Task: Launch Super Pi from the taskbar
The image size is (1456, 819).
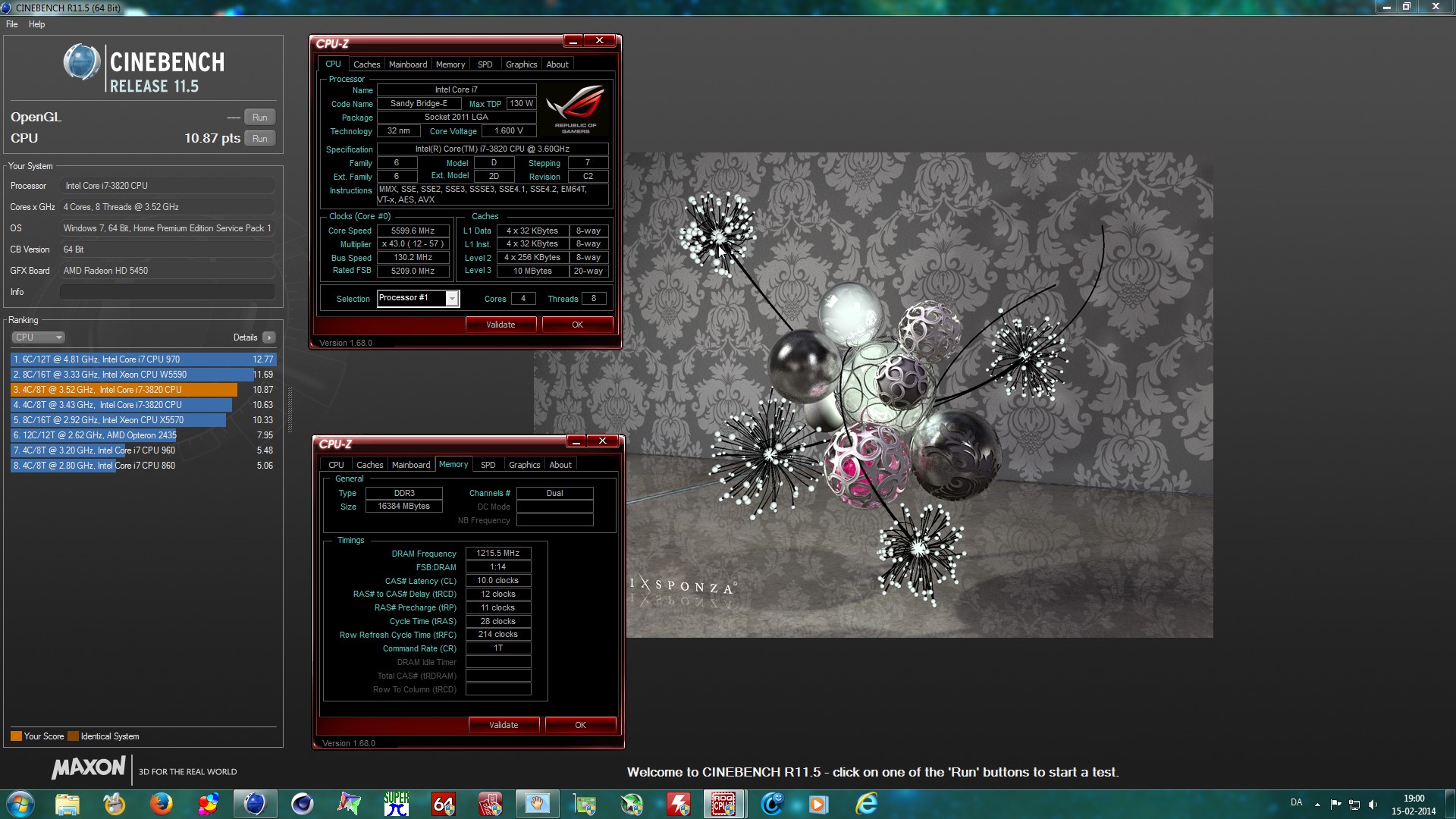Action: (396, 804)
